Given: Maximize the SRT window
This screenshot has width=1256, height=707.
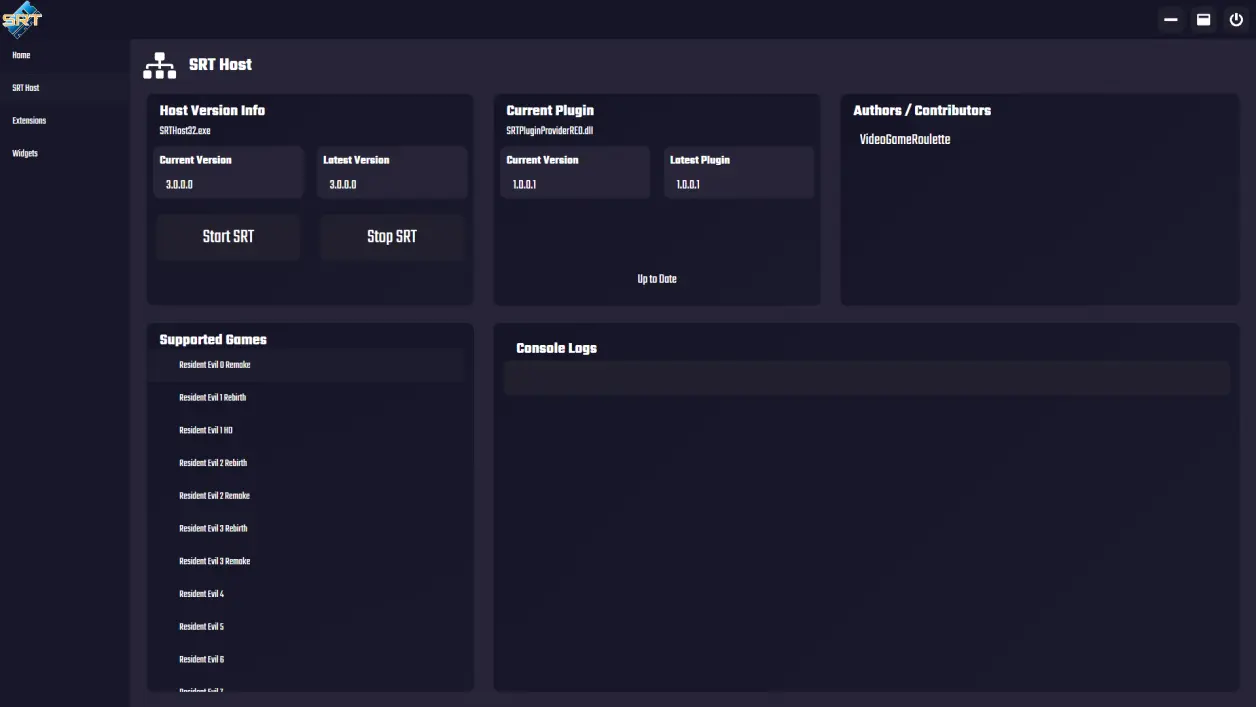Looking at the screenshot, I should 1204,20.
